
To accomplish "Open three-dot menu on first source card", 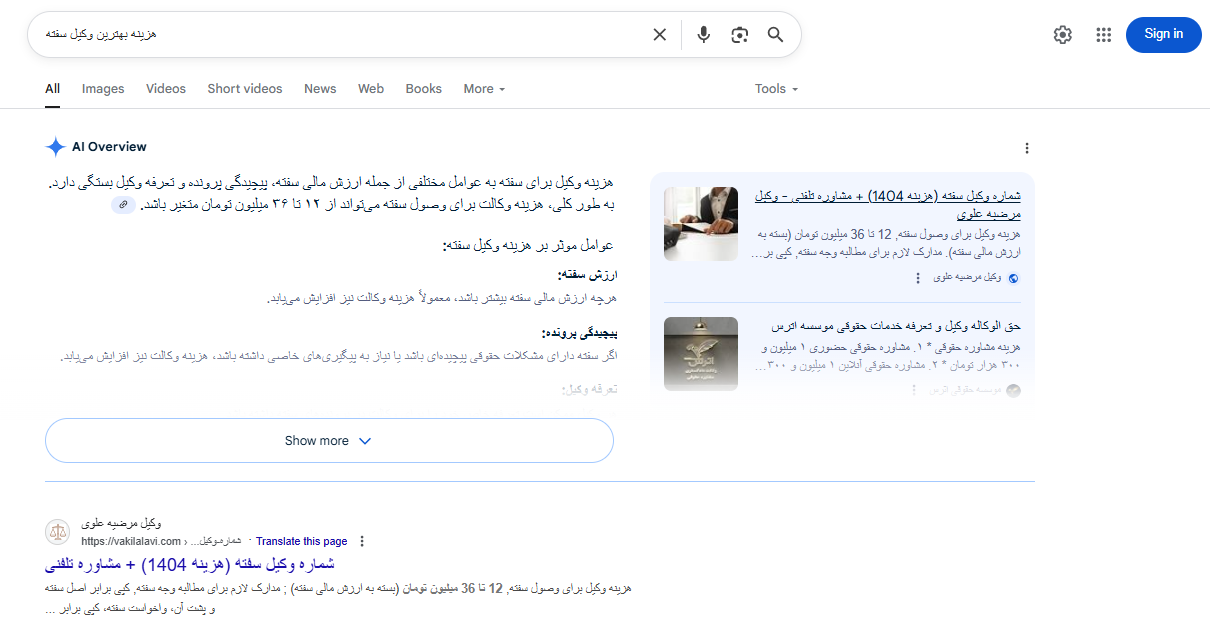I will tap(917, 278).
